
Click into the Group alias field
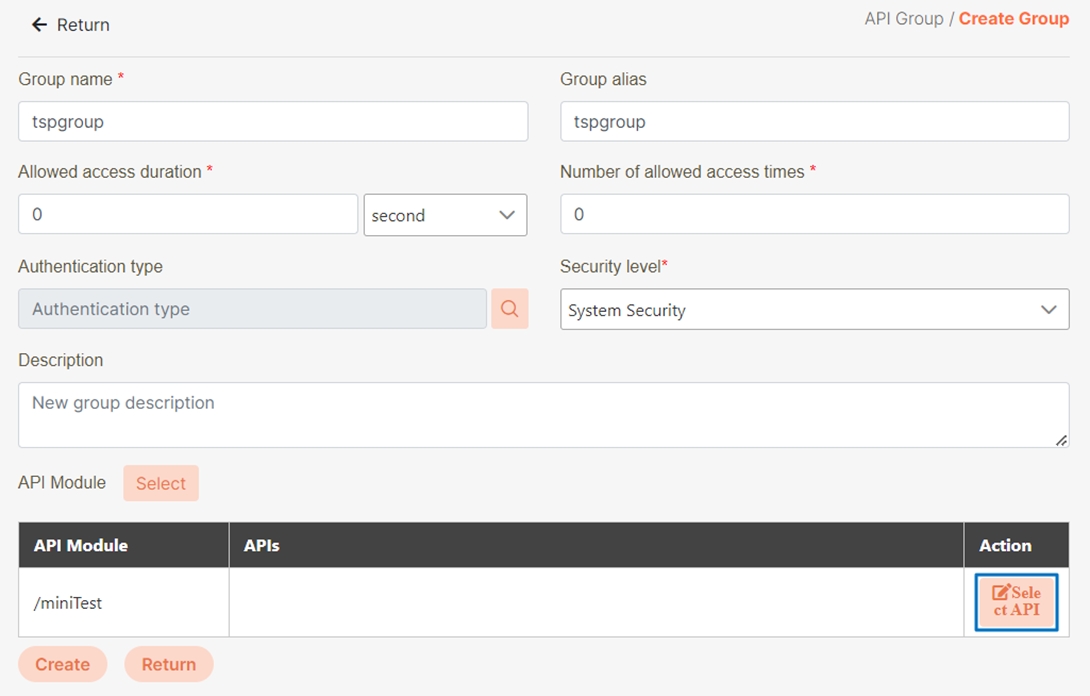coord(814,122)
